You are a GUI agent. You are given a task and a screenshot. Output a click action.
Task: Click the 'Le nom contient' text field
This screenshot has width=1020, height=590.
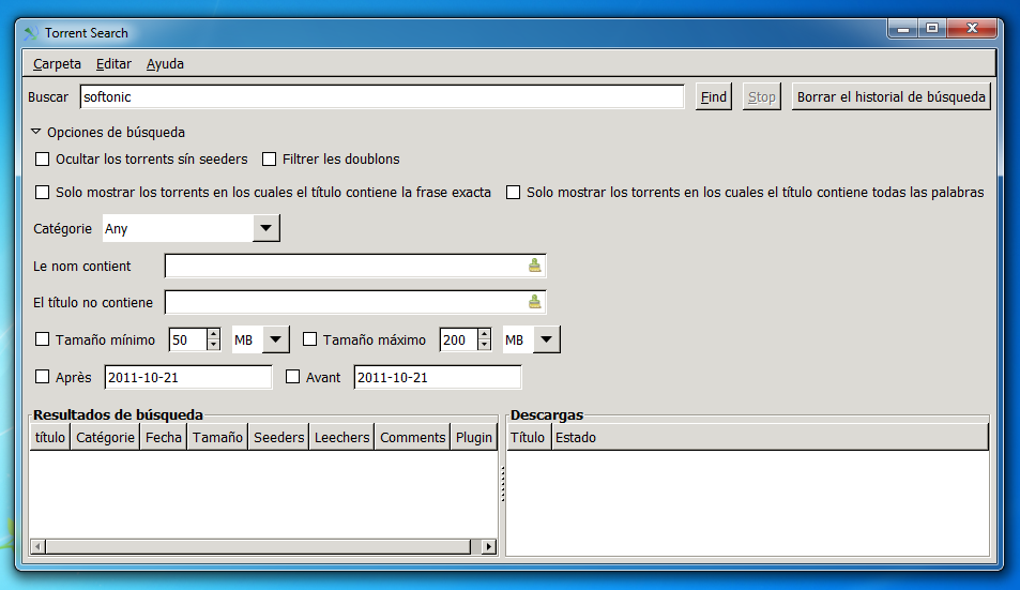[355, 265]
